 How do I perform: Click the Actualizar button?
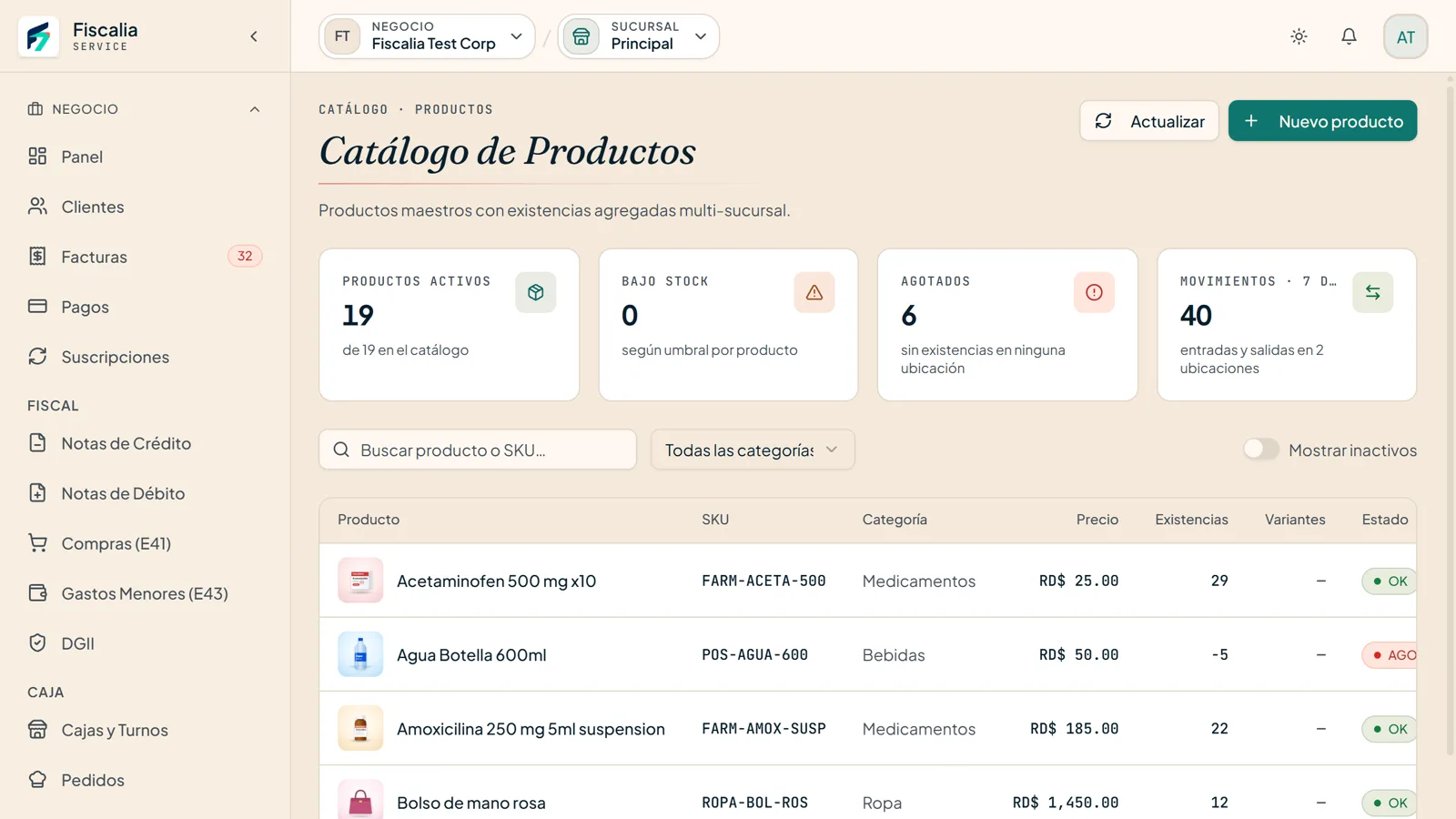click(x=1149, y=121)
